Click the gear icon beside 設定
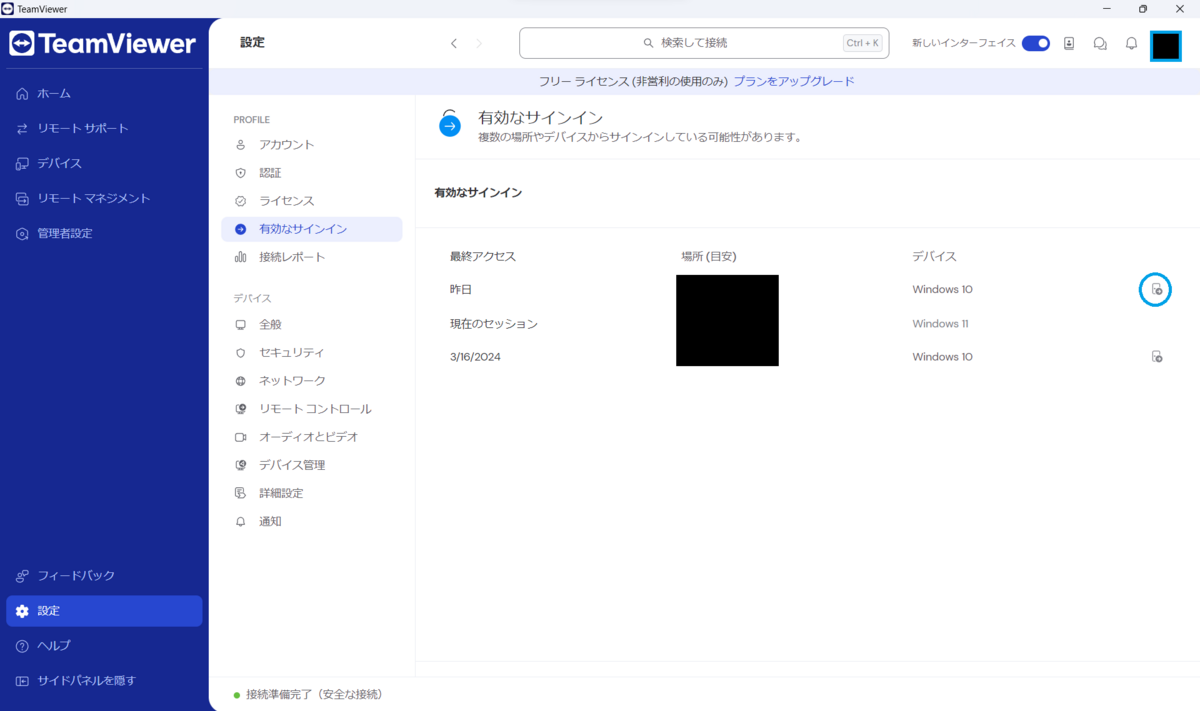Screen dimensions: 1200x711 click(22, 611)
